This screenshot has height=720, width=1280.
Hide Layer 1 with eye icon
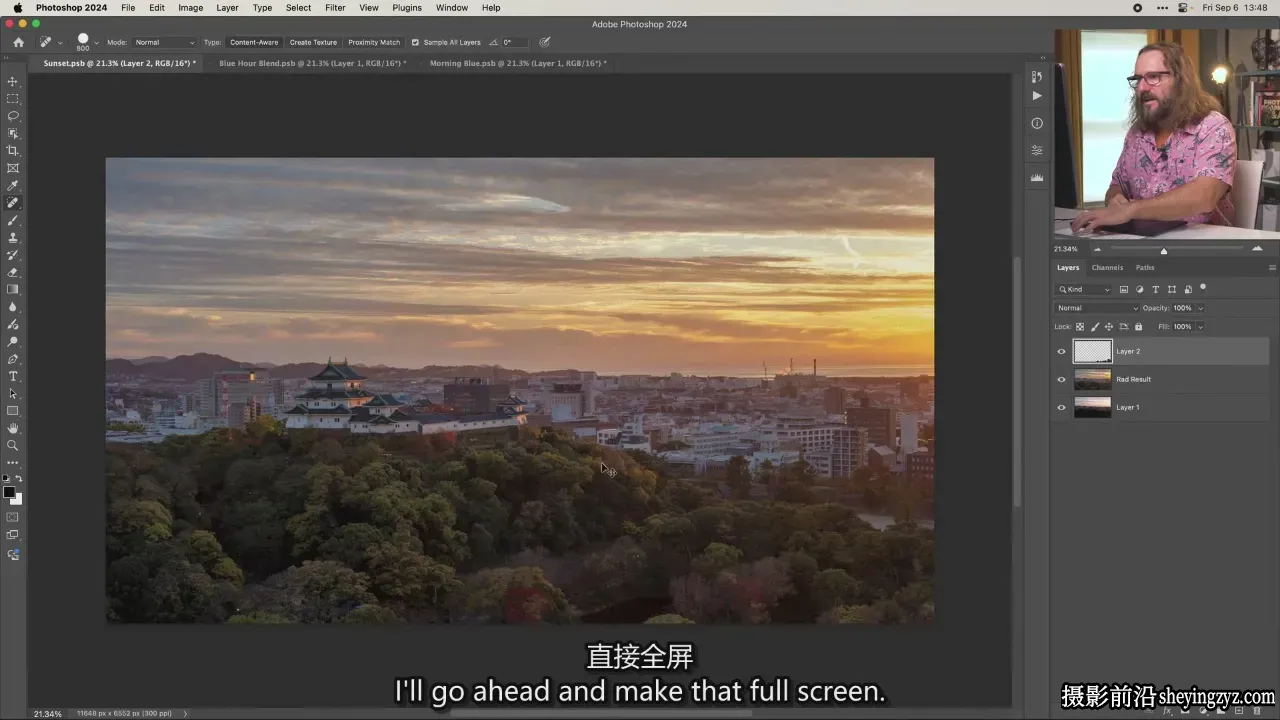[x=1061, y=407]
